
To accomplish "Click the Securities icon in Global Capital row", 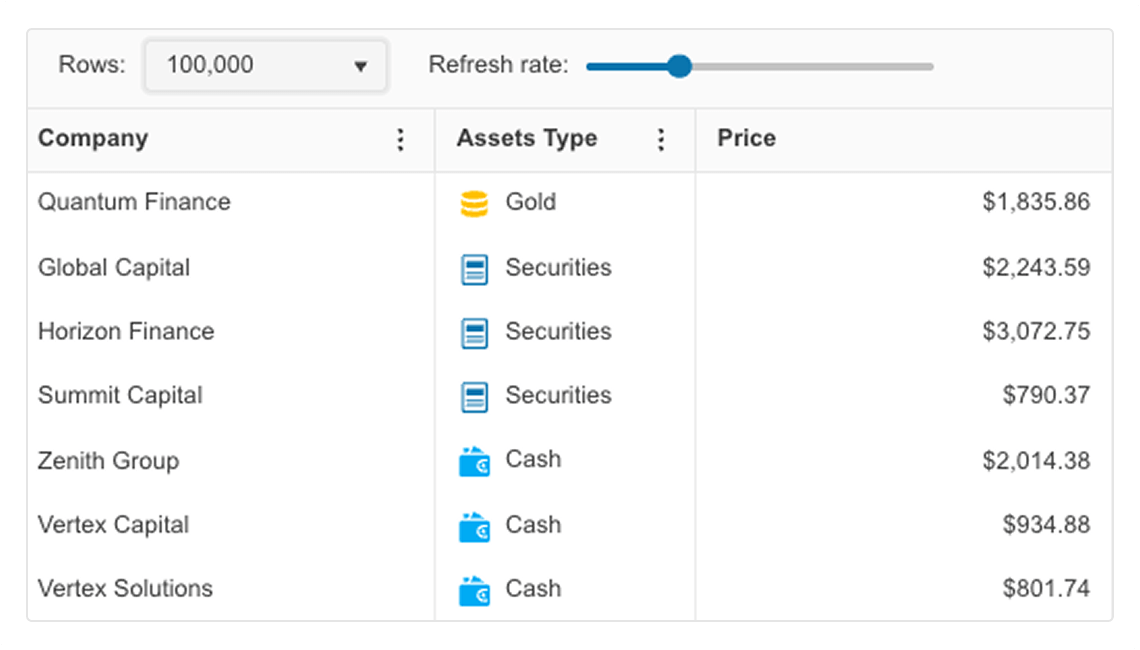I will click(x=474, y=269).
